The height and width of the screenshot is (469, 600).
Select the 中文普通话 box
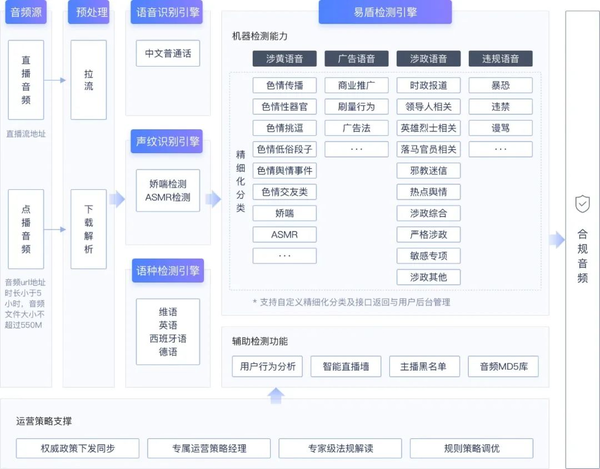[167, 53]
